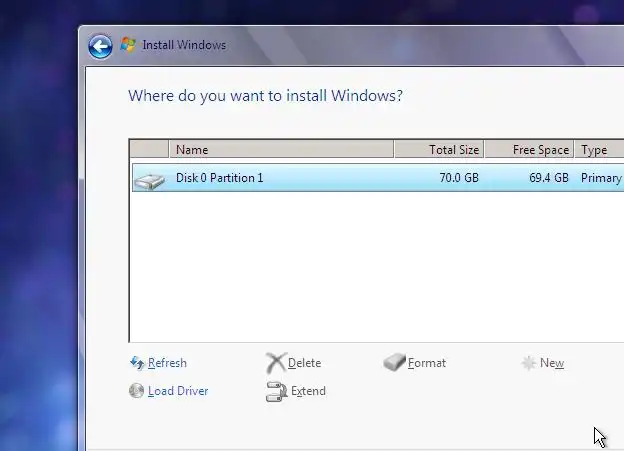
Task: Select the Disk 0 Partition 1 row
Action: pos(378,178)
